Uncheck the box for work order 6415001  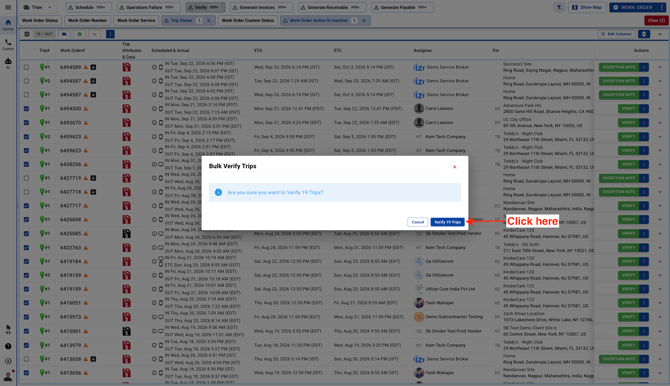click(x=26, y=331)
